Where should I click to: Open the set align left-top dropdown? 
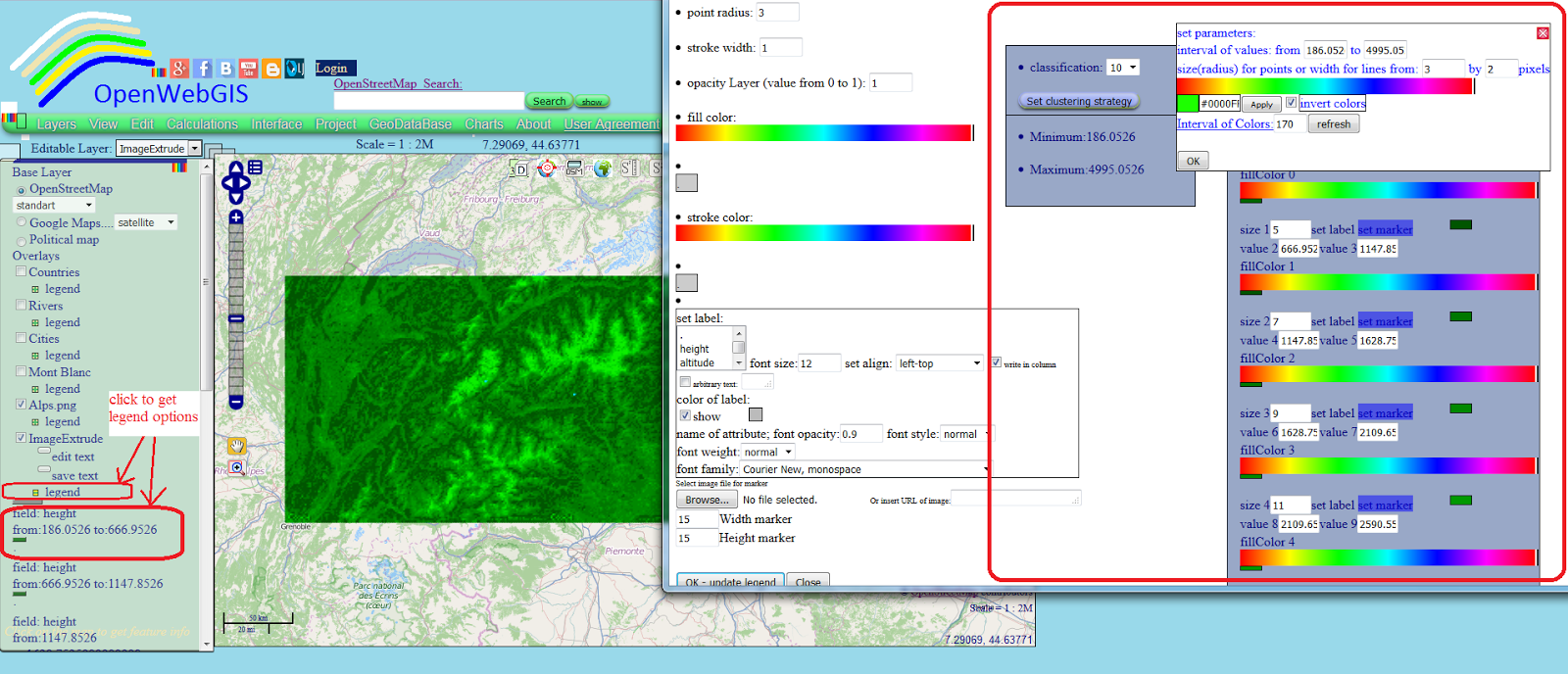pyautogui.click(x=939, y=363)
